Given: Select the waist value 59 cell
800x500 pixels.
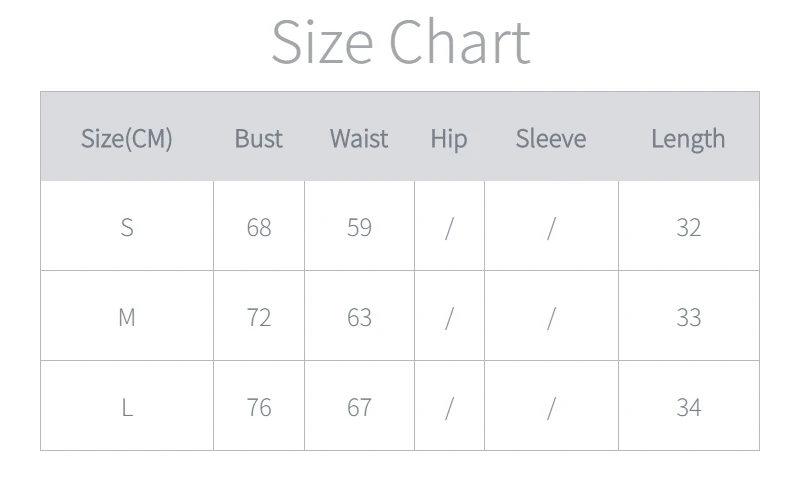Looking at the screenshot, I should click(x=359, y=227).
